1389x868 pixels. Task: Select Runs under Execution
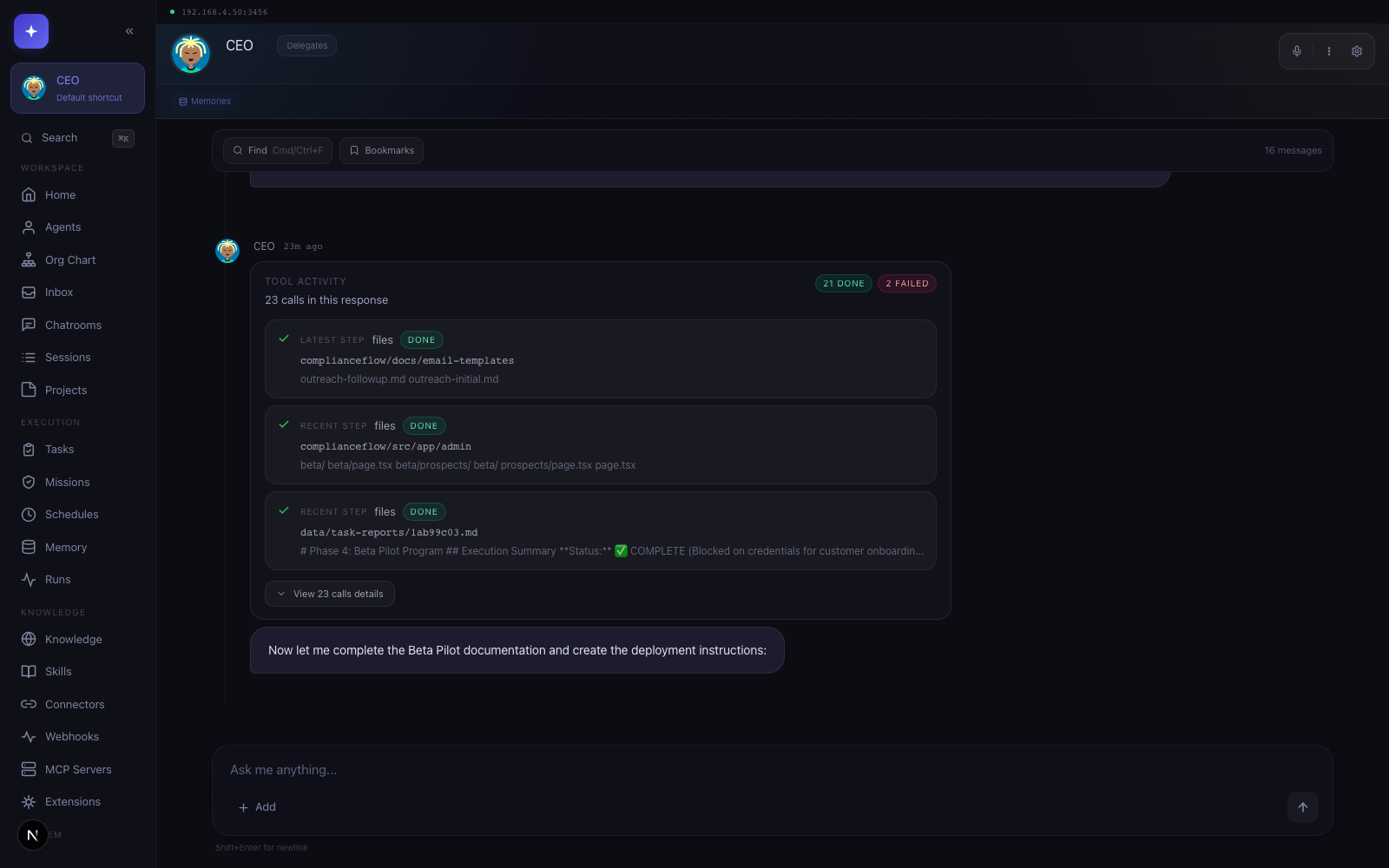coord(56,579)
